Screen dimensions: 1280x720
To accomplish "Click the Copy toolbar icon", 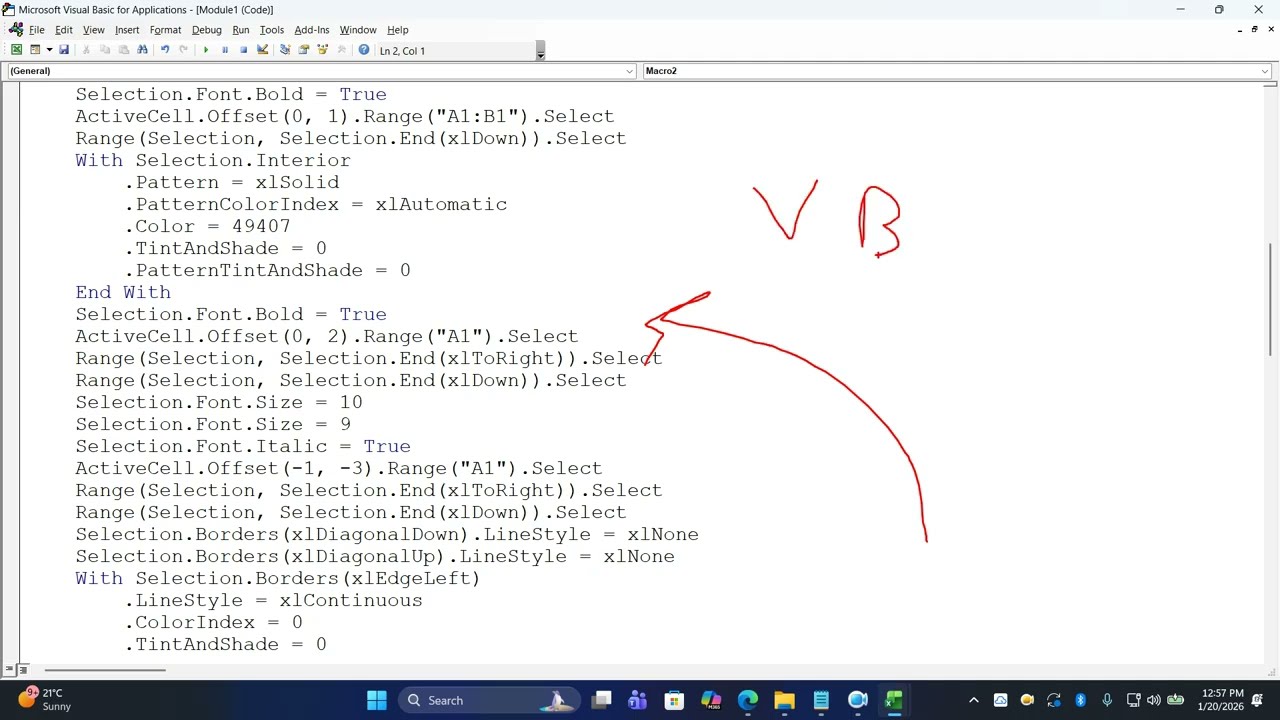I will tap(105, 50).
